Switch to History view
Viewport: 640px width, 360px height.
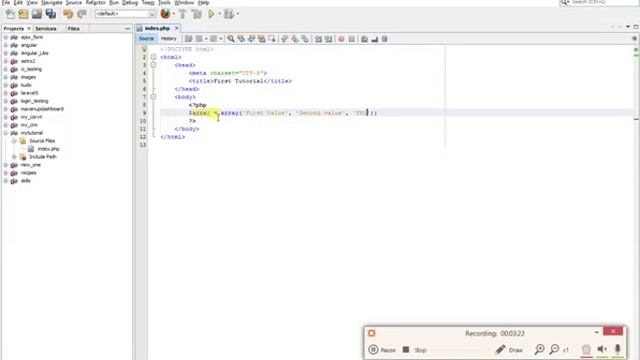pyautogui.click(x=168, y=38)
